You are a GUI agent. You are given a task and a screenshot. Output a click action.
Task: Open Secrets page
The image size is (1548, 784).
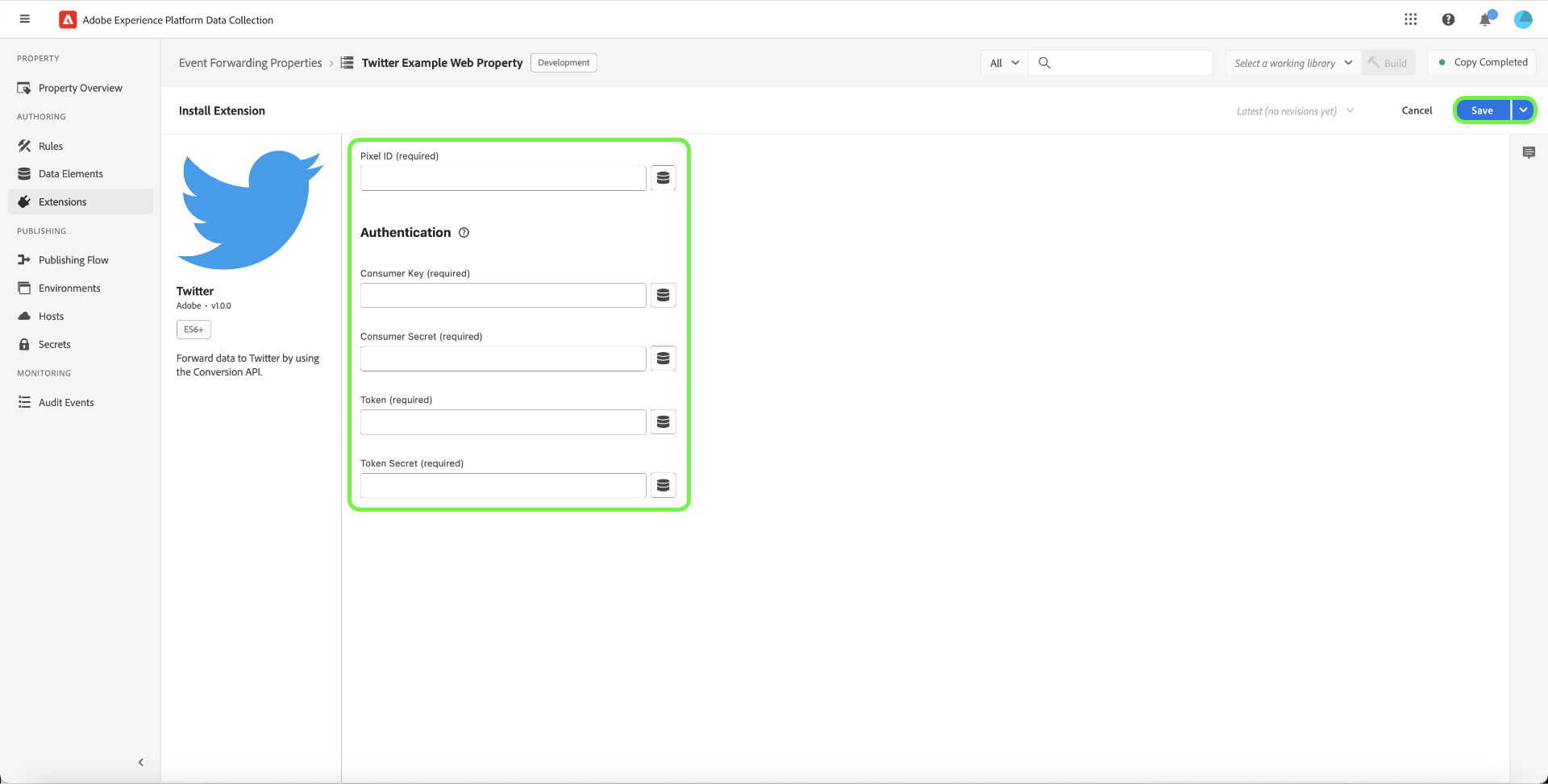(81, 345)
